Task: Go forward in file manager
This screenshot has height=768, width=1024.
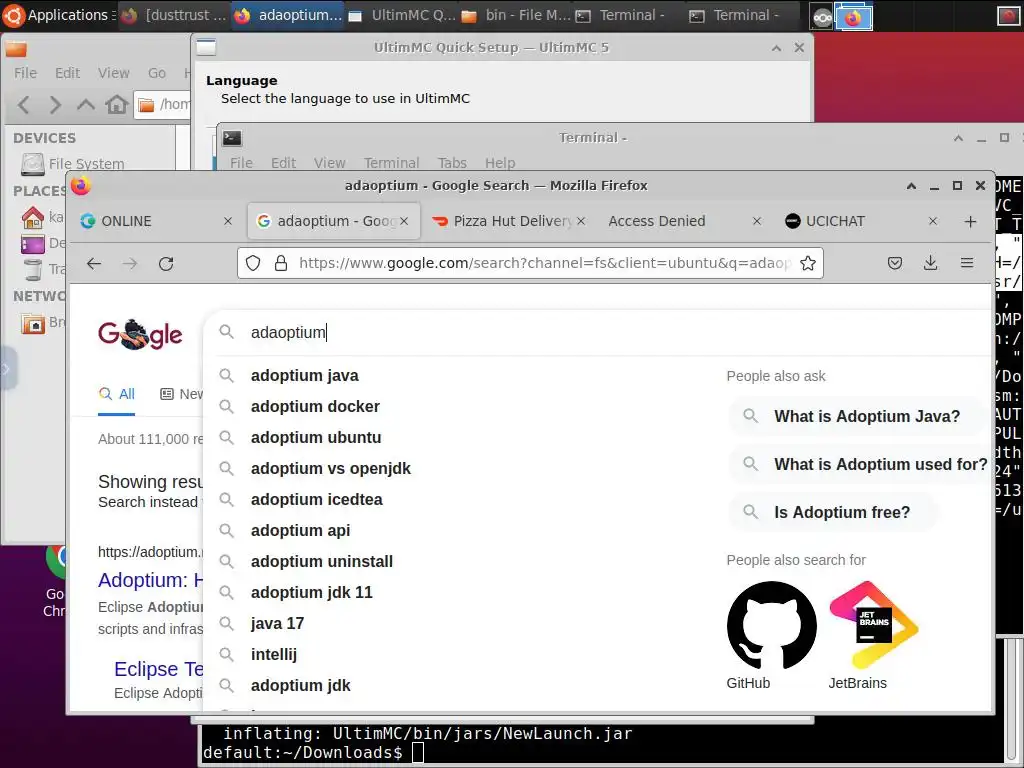Action: (55, 104)
